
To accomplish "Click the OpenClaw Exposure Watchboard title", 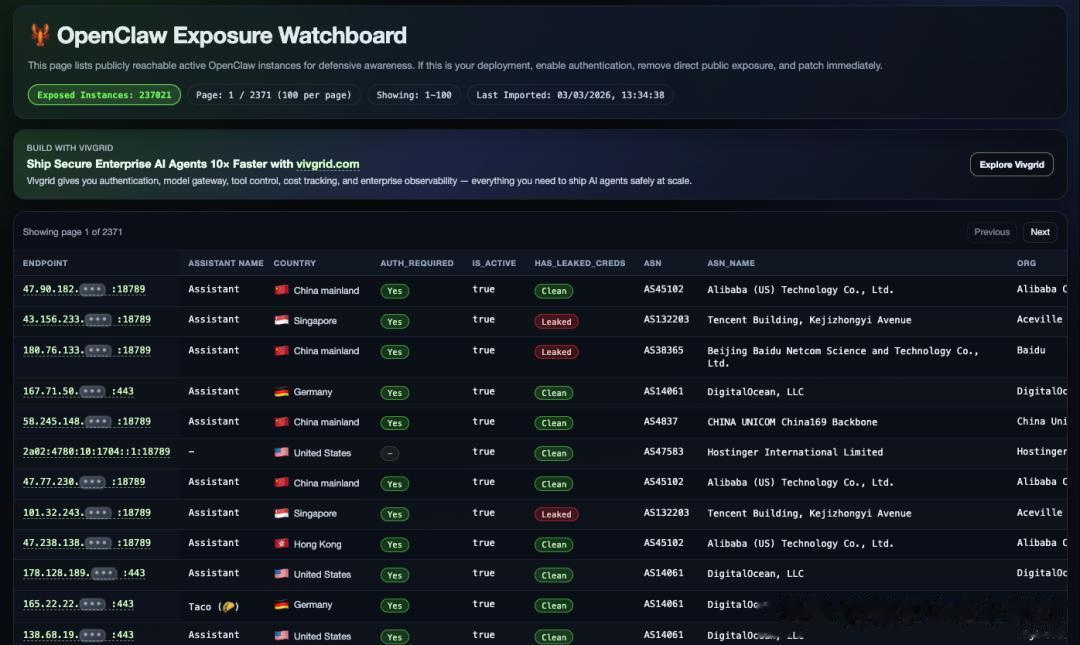I will 231,35.
